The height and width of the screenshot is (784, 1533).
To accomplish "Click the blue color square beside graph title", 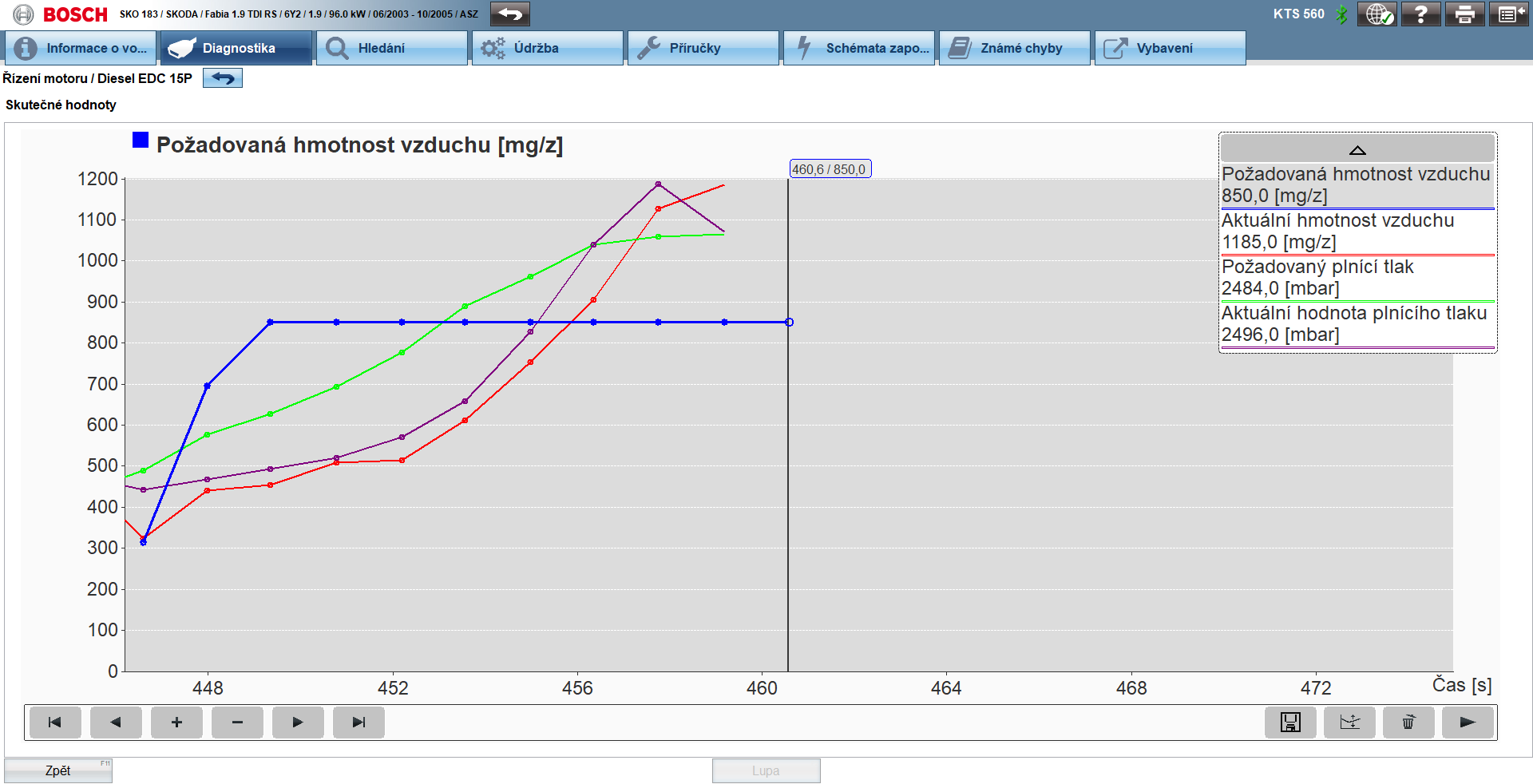I will (x=141, y=140).
